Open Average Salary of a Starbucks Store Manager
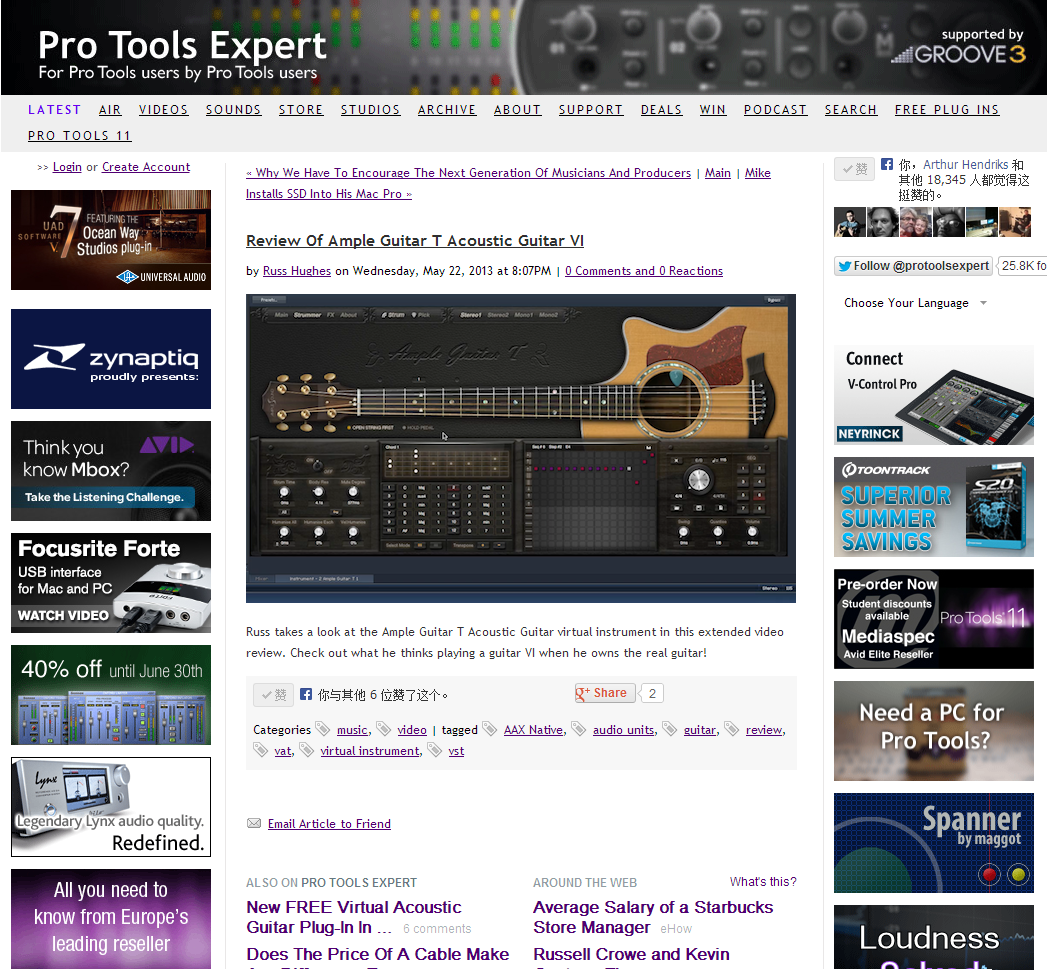The width and height of the screenshot is (1047, 970). 653,917
